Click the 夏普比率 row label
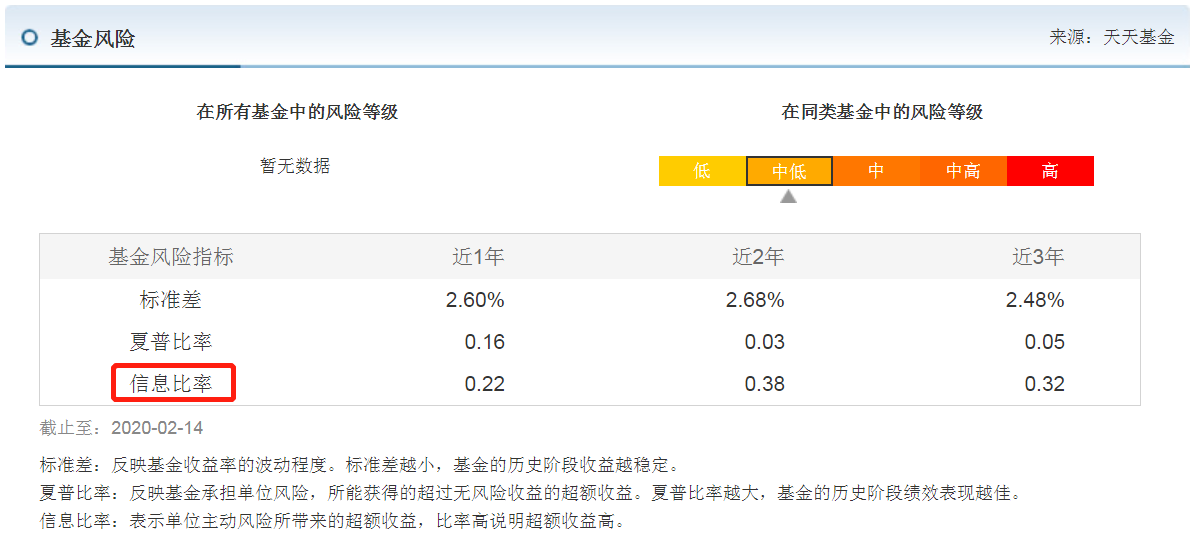The image size is (1196, 548). tap(171, 341)
